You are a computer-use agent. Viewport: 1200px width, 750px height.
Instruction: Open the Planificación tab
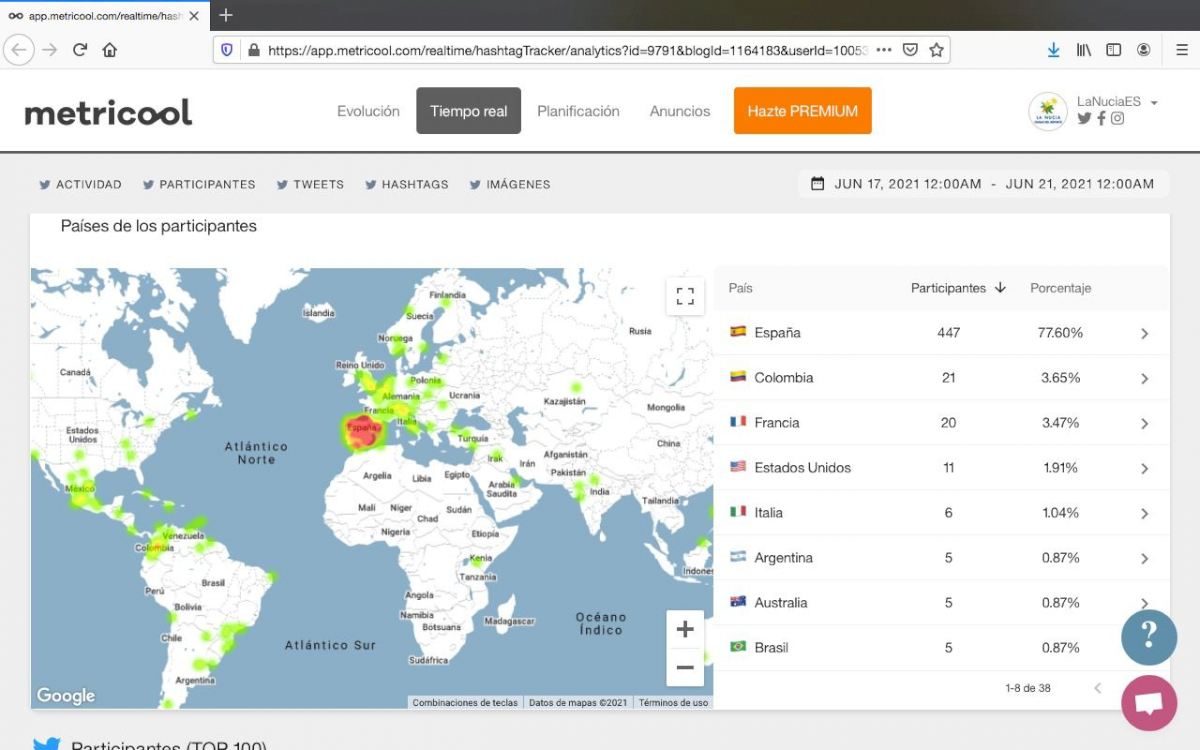[578, 111]
